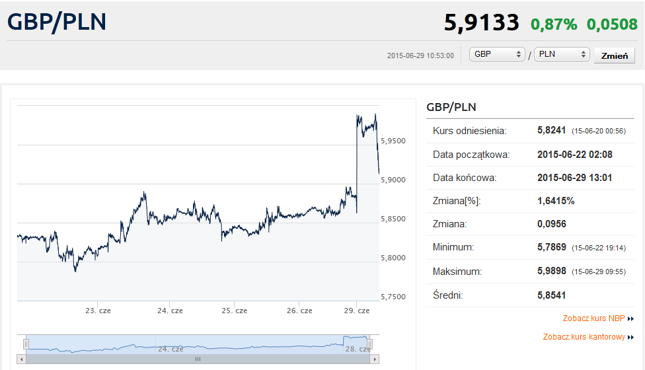Click the Maksimum value 5,9898

(x=552, y=271)
